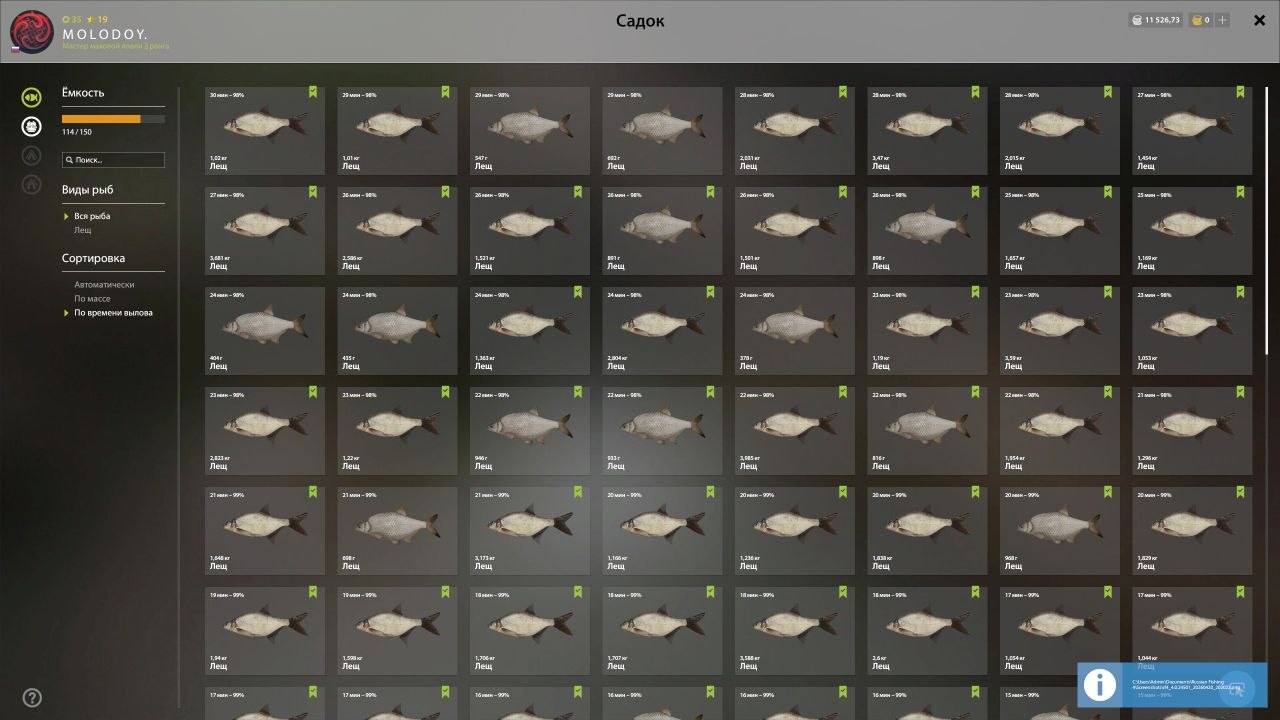Click the dimmed tent-shaped sidebar icon
1280x720 pixels.
(x=32, y=155)
